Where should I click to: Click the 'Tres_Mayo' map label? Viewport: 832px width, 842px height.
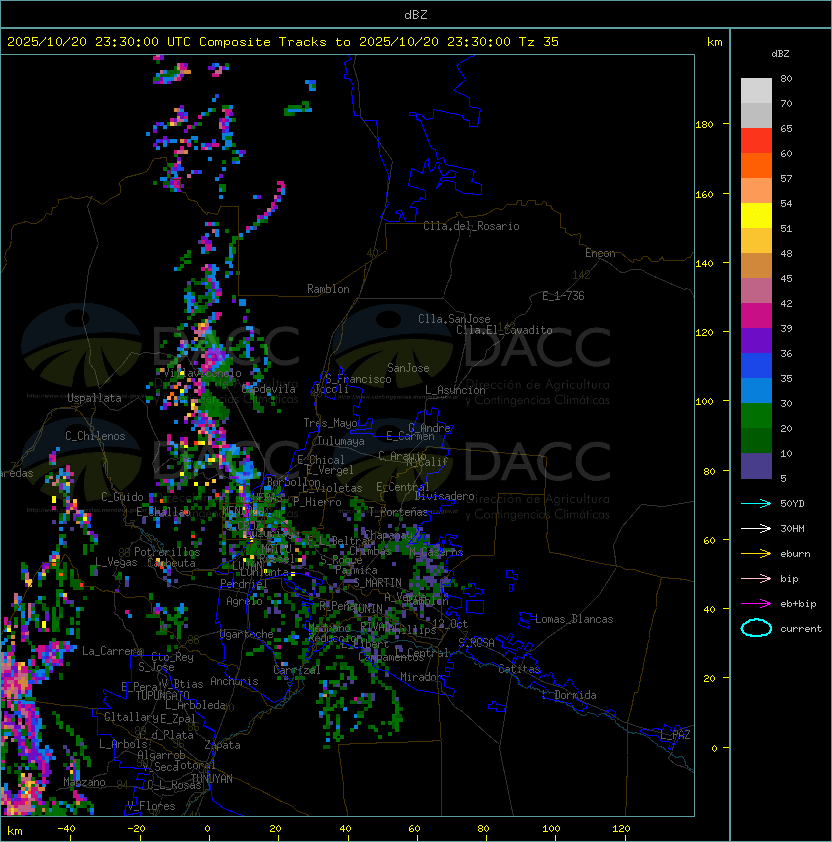click(x=330, y=423)
